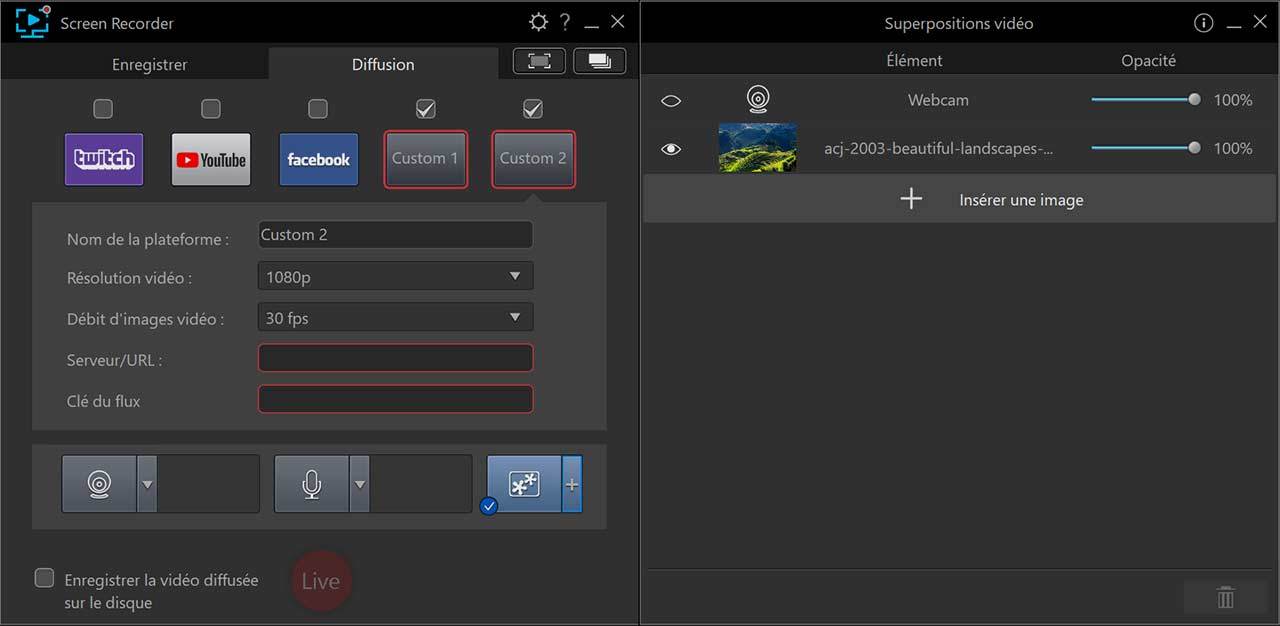Click the plus icon to insert image
The image size is (1280, 626).
pos(911,199)
